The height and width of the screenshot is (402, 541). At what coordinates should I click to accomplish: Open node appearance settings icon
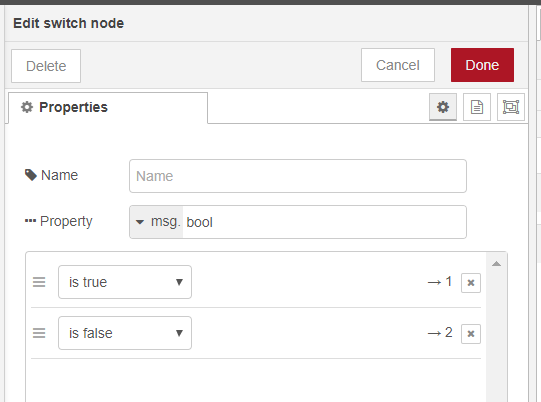[x=511, y=107]
